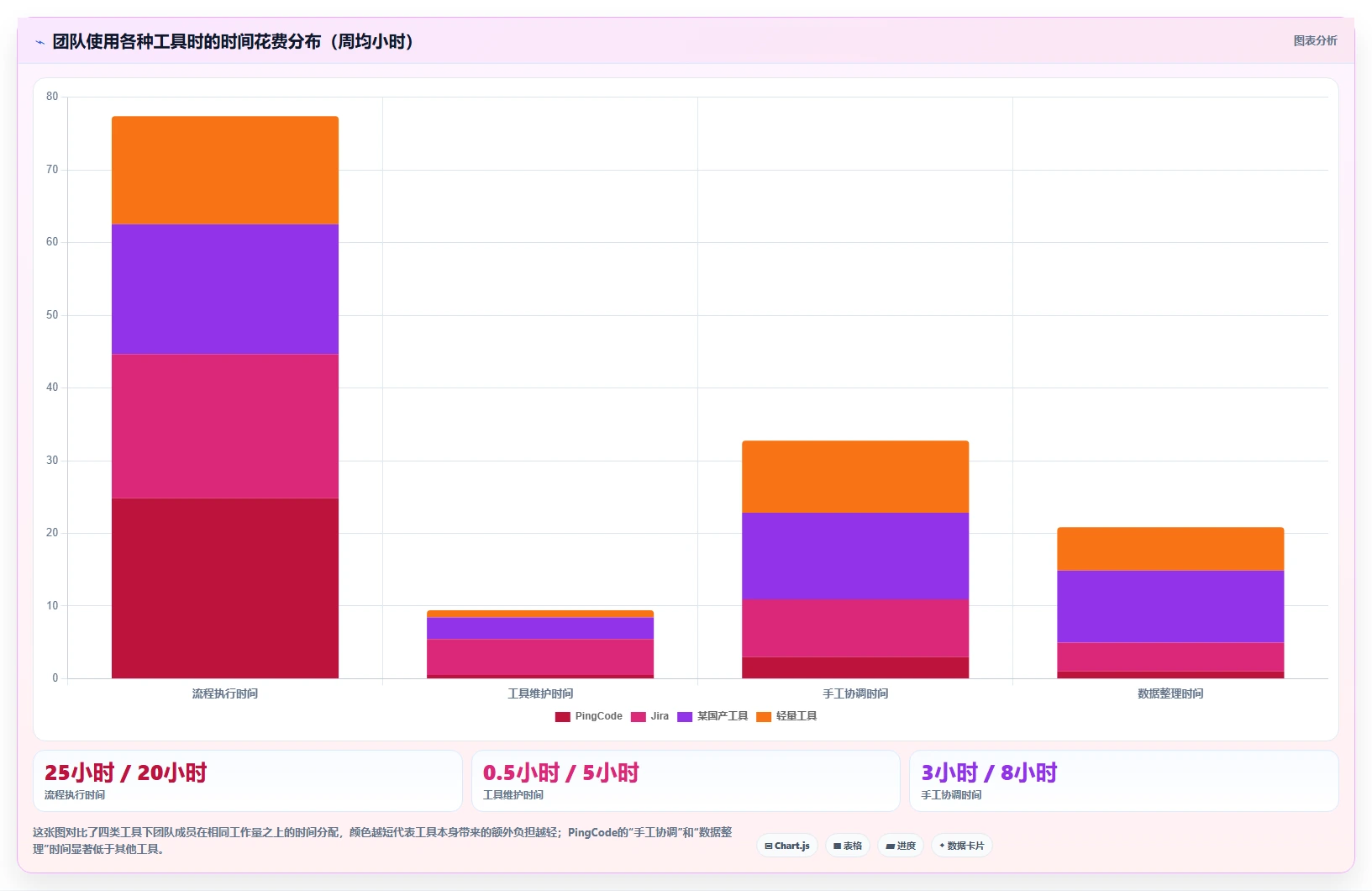Click orange segment of 数据整理时间 bar

point(1170,549)
